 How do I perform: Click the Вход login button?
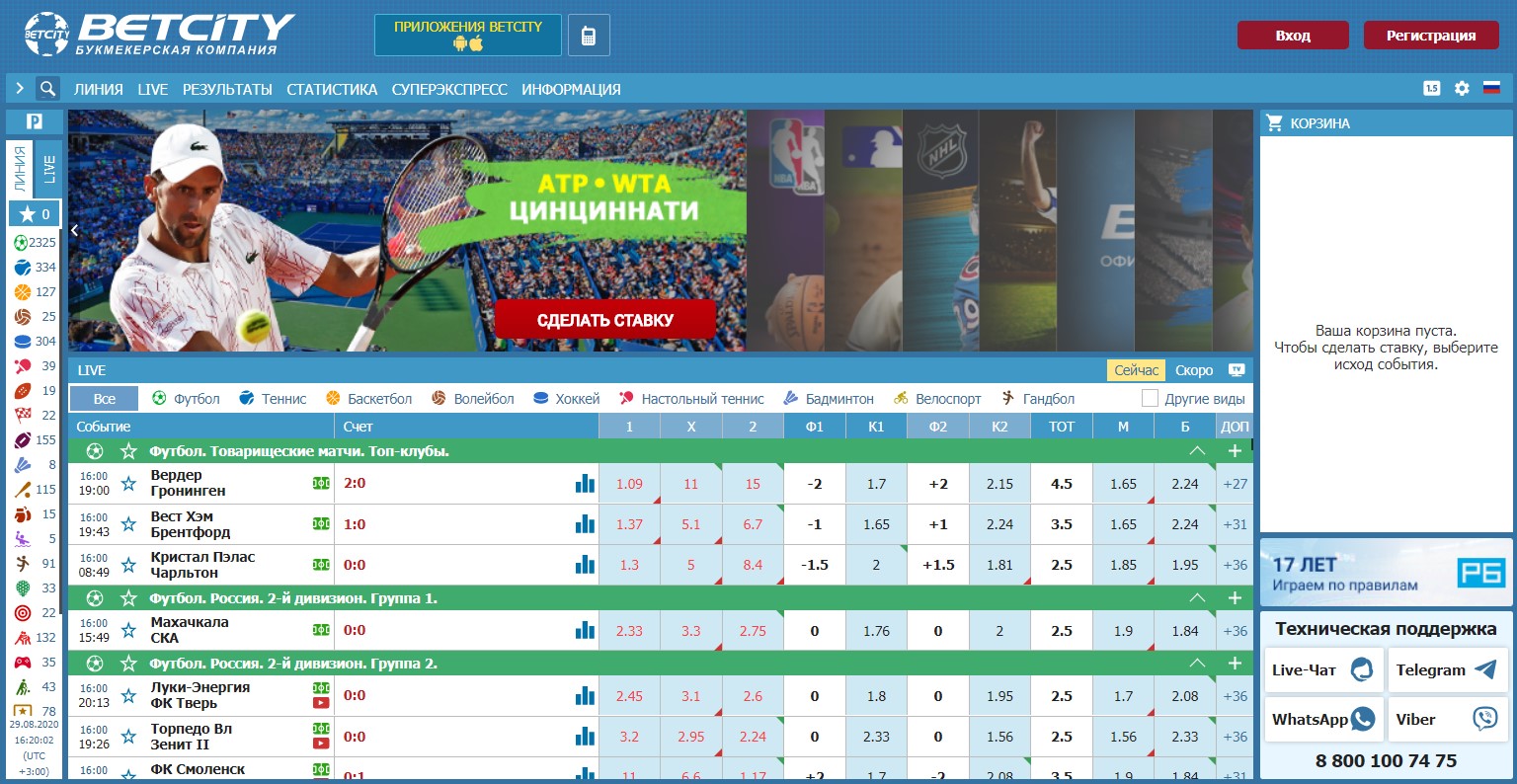1293,36
